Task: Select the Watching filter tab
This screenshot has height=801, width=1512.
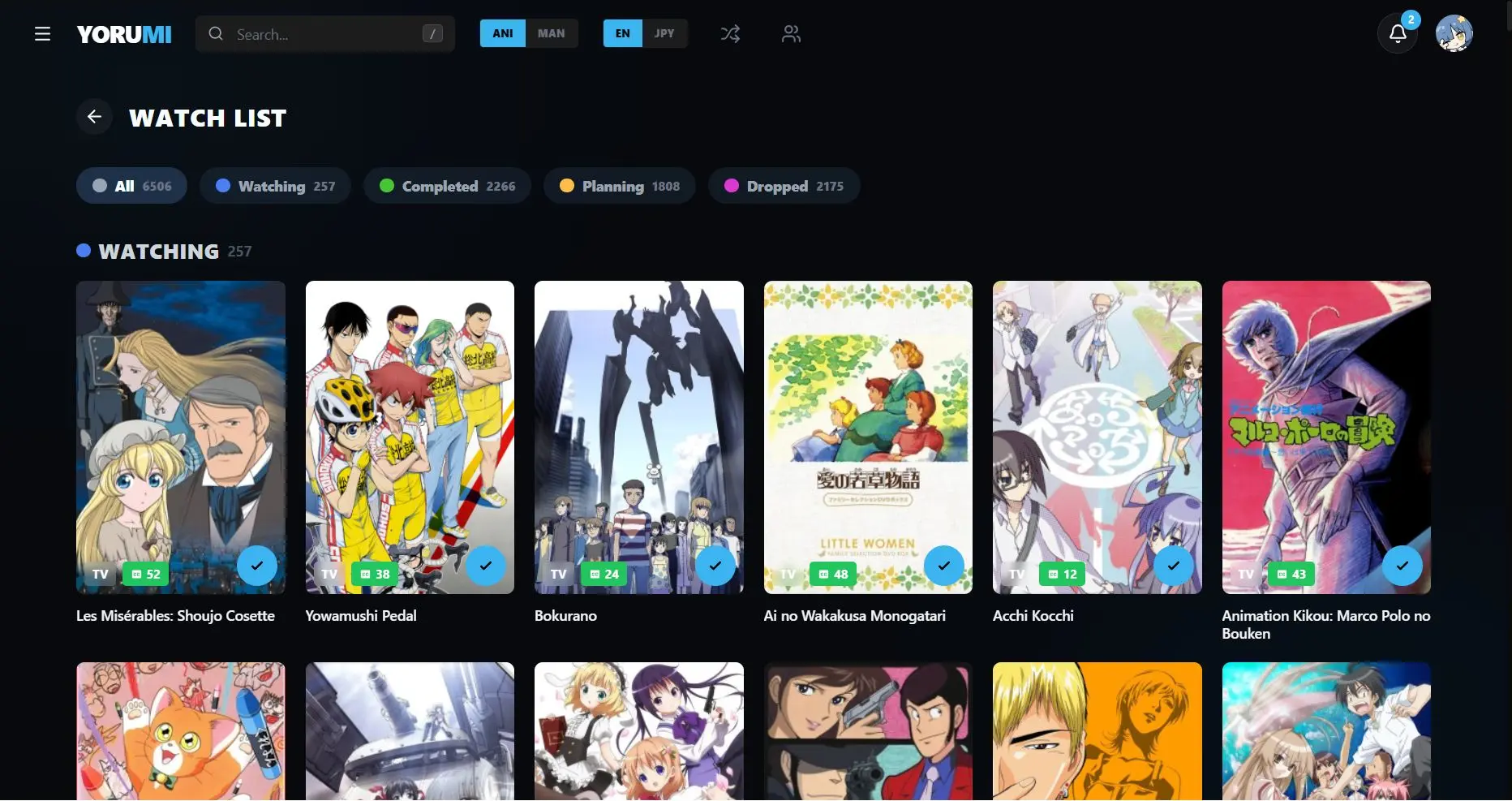Action: click(x=275, y=186)
